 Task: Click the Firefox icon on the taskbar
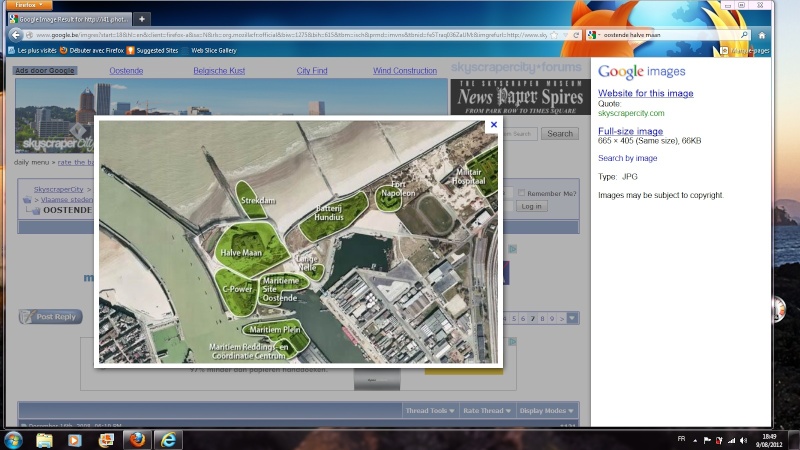pyautogui.click(x=137, y=440)
